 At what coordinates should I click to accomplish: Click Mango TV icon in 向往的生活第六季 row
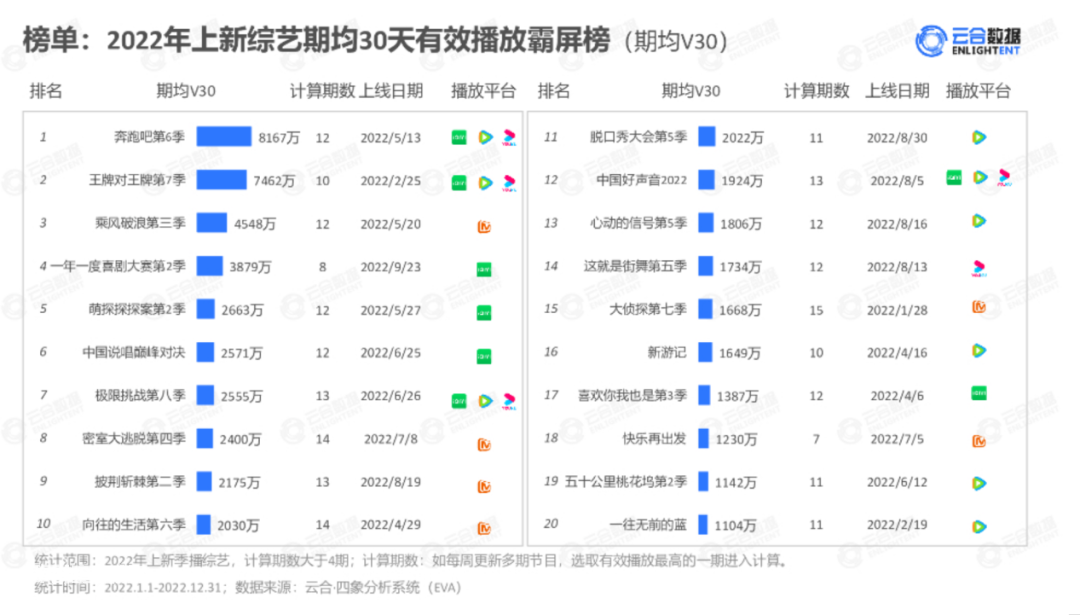[484, 528]
